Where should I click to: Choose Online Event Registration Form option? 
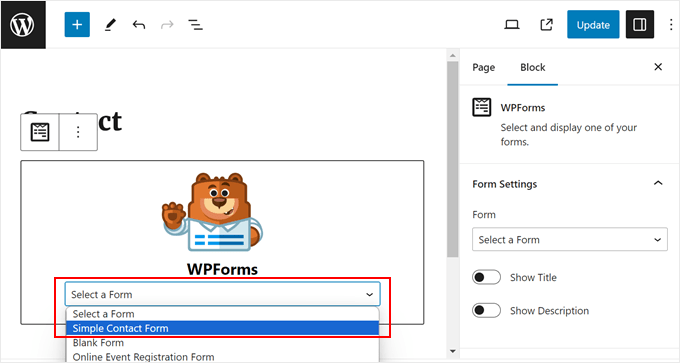tap(222, 357)
